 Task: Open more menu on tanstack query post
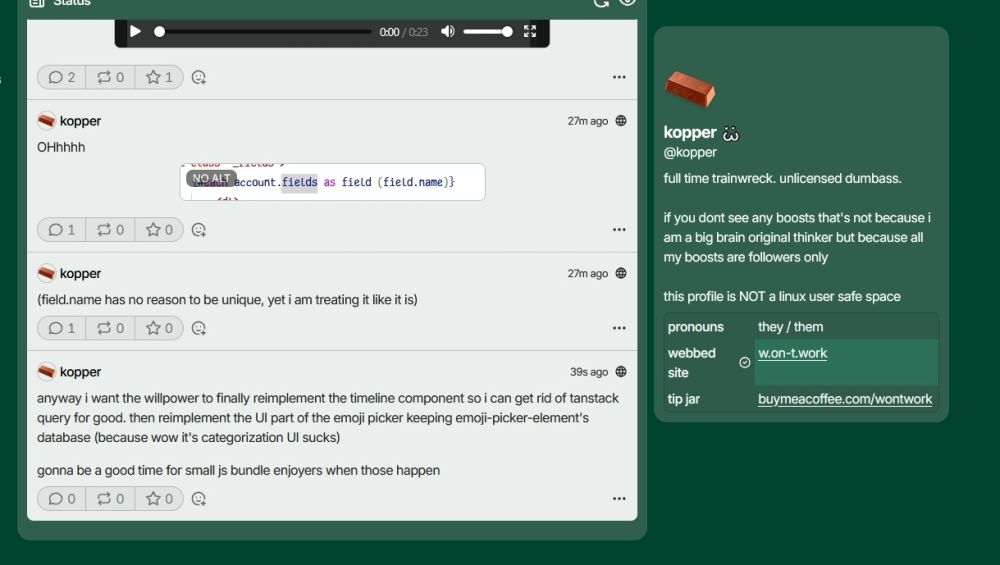(619, 499)
